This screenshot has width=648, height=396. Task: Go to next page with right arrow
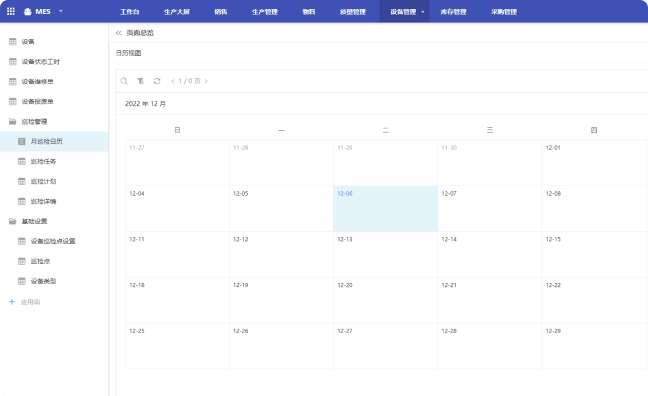[x=206, y=81]
